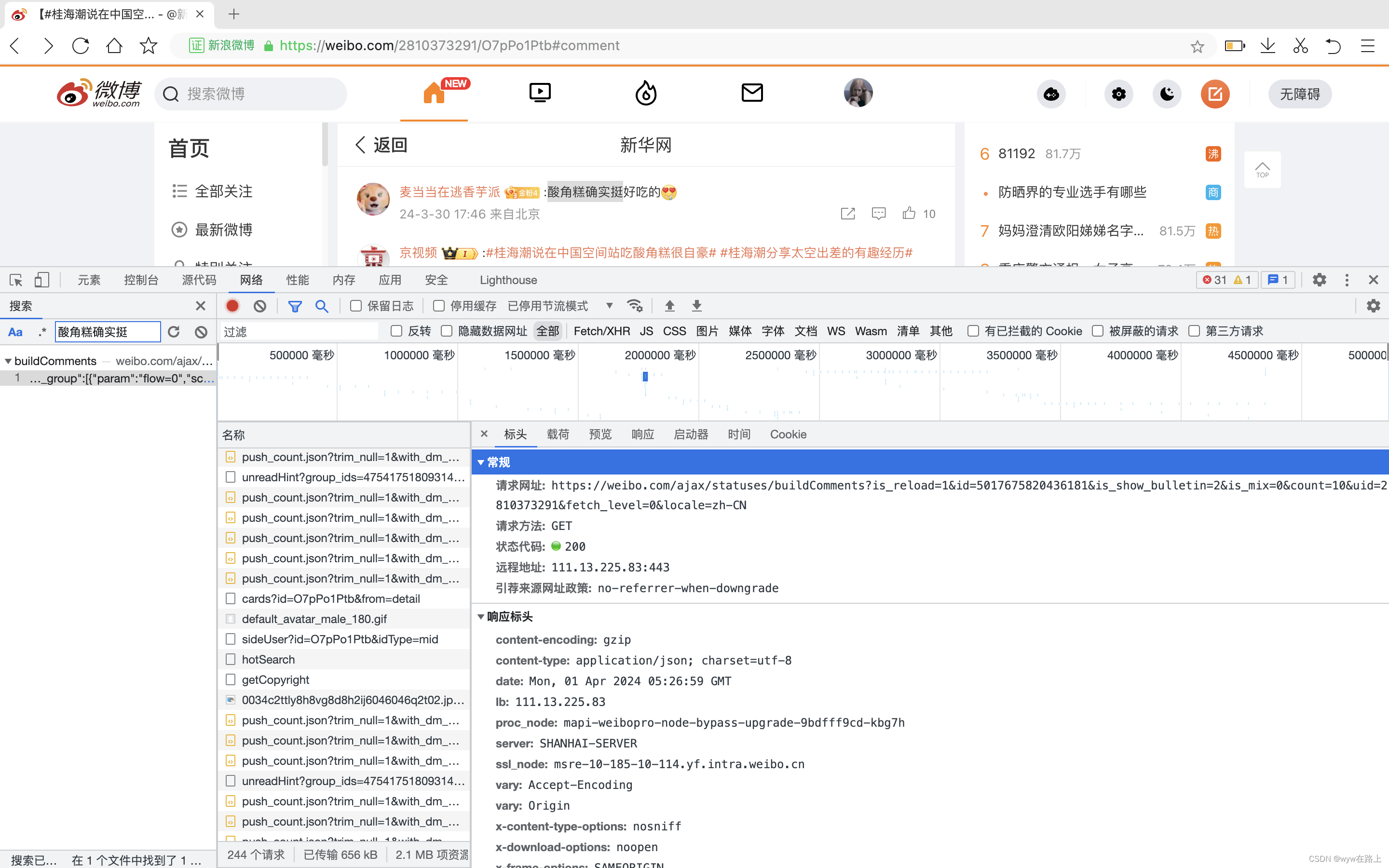Click the 搜索微博 search input
This screenshot has width=1389, height=868.
click(x=251, y=94)
